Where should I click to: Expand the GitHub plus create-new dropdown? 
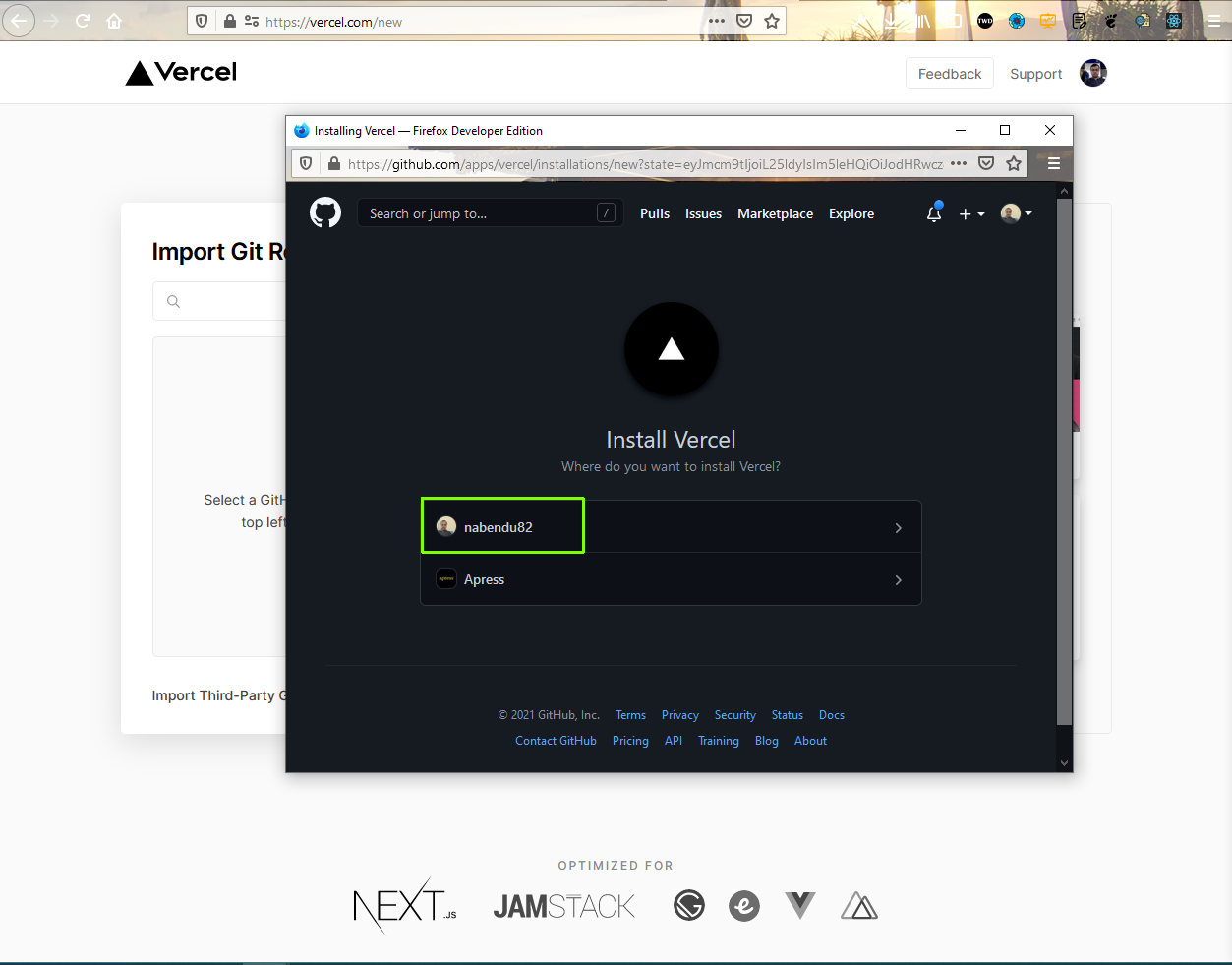[971, 213]
